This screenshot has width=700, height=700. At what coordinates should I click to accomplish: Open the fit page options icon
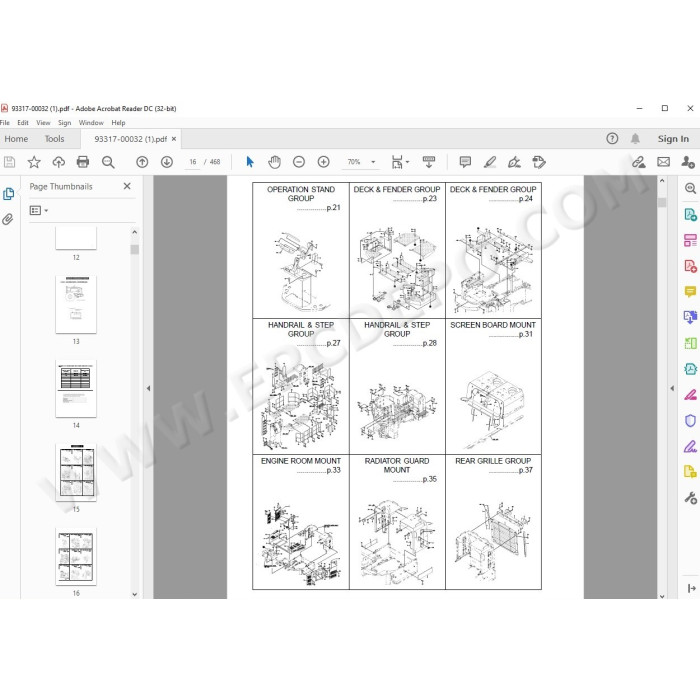(x=400, y=162)
